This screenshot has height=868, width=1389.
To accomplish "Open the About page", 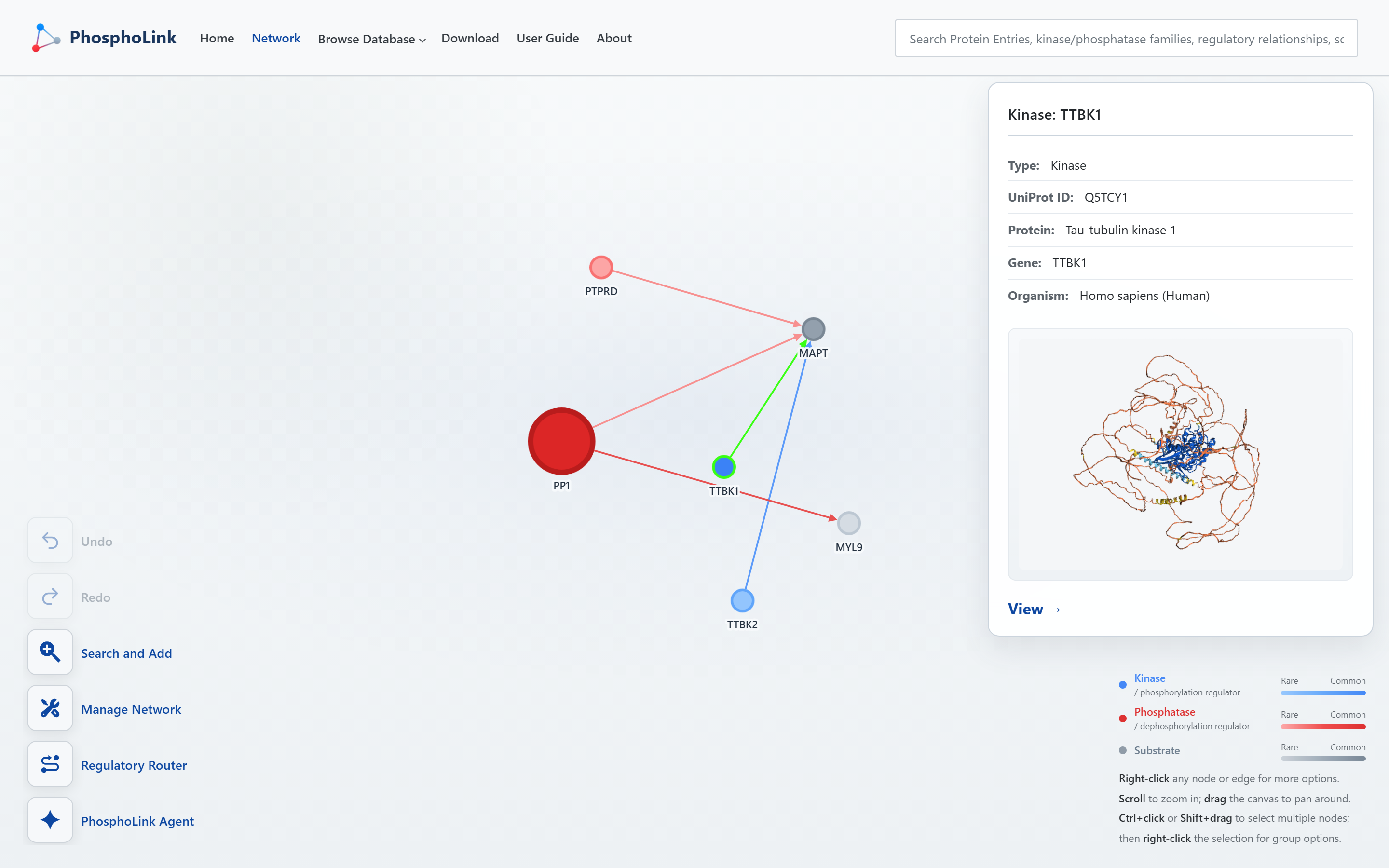I will point(614,38).
